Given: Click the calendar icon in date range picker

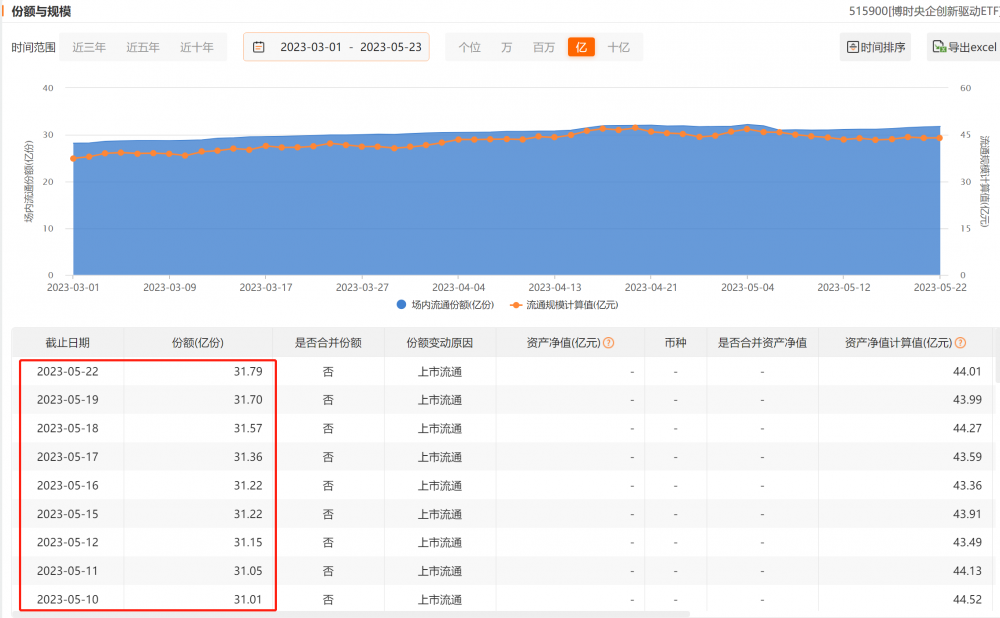Looking at the screenshot, I should click(x=259, y=47).
